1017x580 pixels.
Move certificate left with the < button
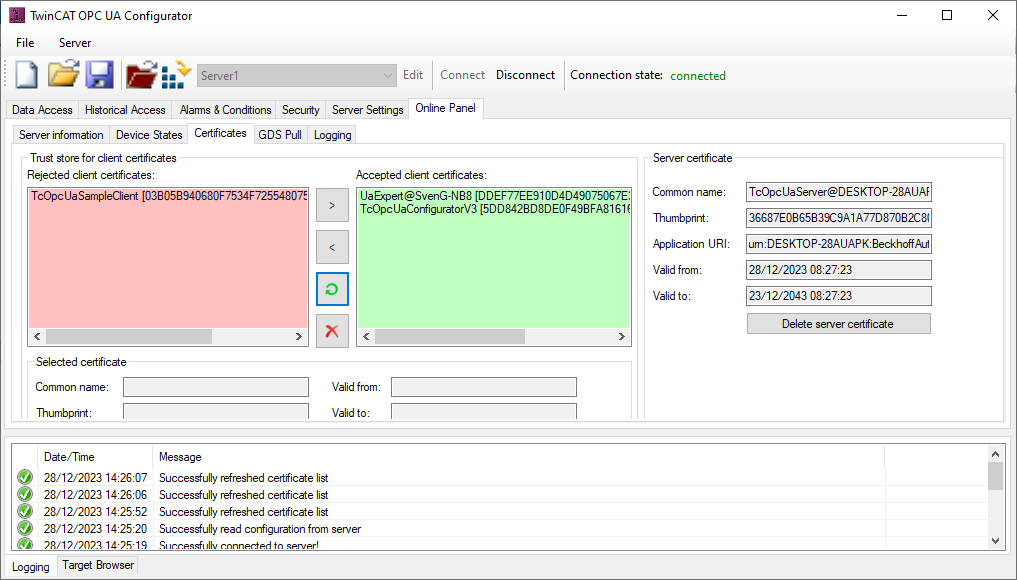point(332,247)
